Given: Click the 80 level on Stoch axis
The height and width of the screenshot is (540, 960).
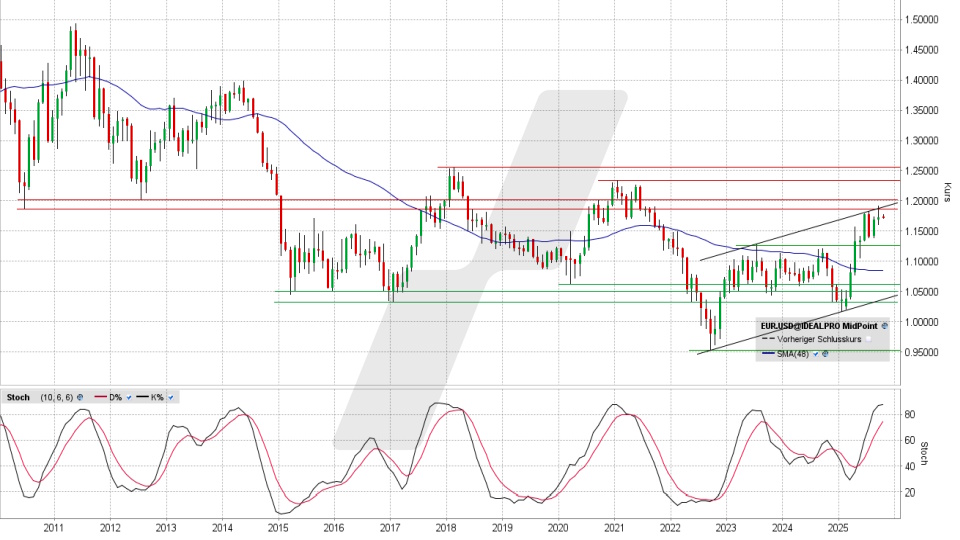Looking at the screenshot, I should (x=910, y=413).
